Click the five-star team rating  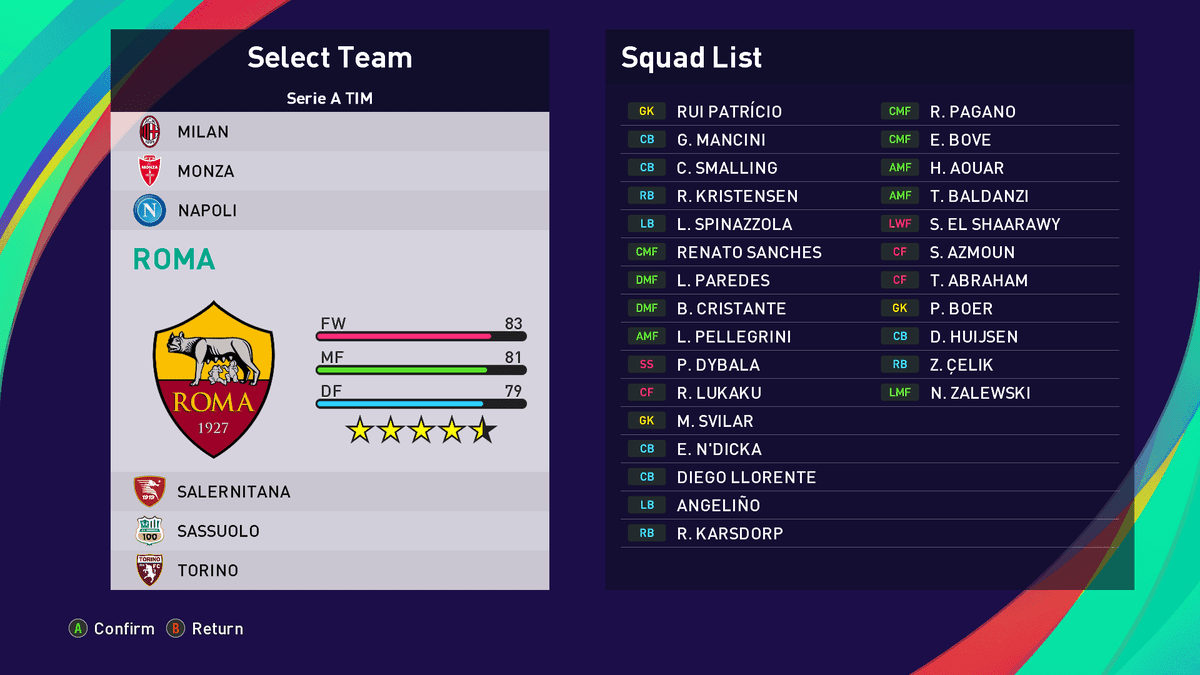click(x=421, y=431)
